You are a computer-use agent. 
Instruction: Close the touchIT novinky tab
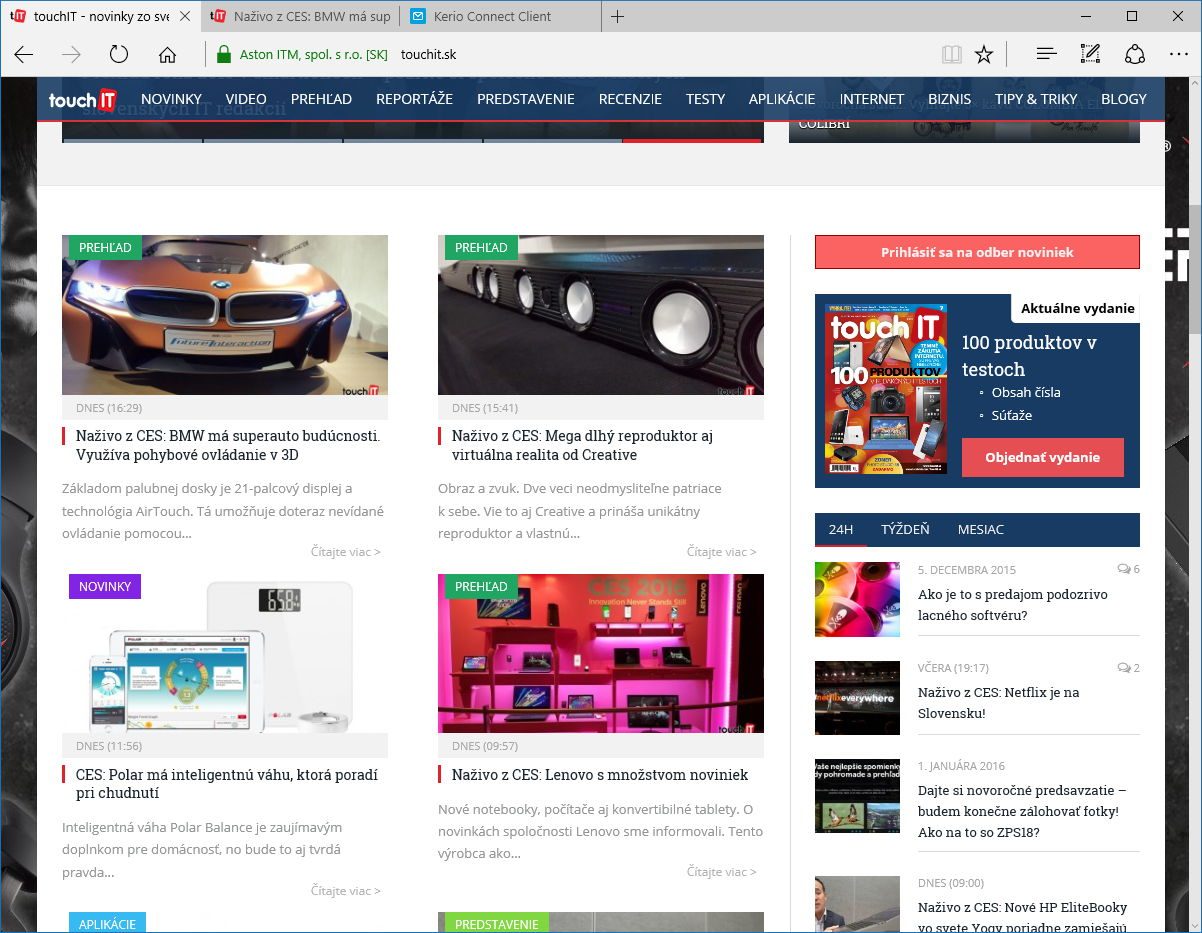[x=185, y=17]
